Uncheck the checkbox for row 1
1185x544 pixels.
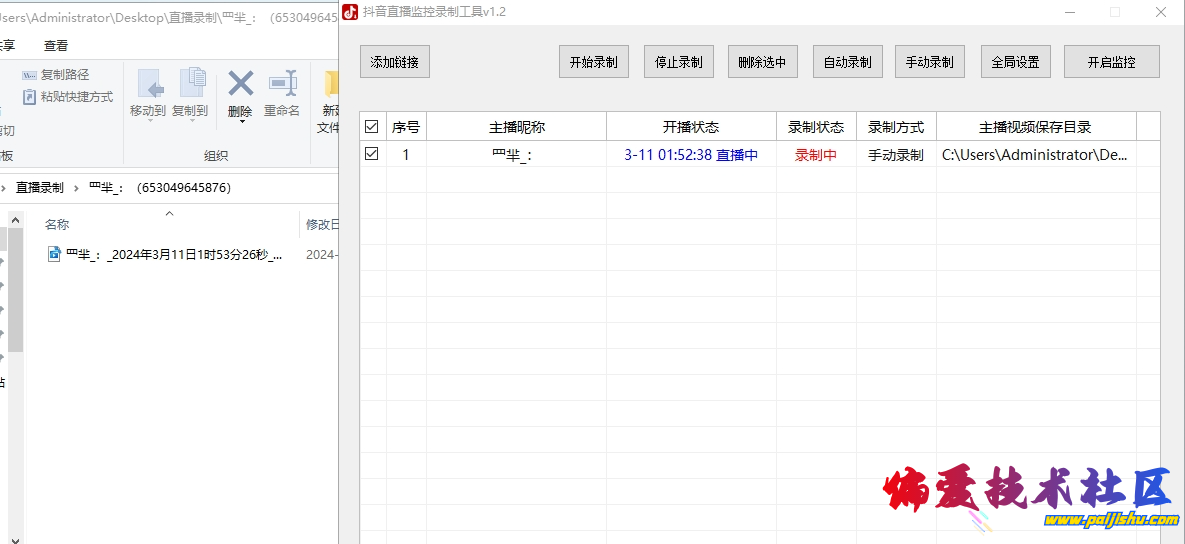click(x=372, y=154)
